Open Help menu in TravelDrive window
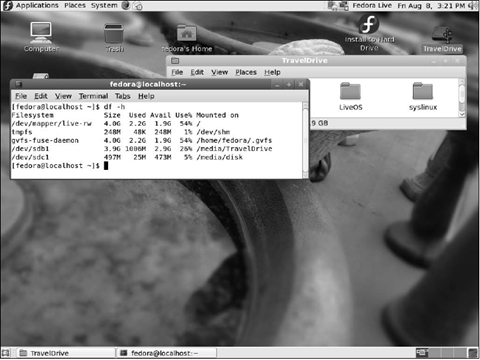The width and height of the screenshot is (480, 360). [272, 72]
